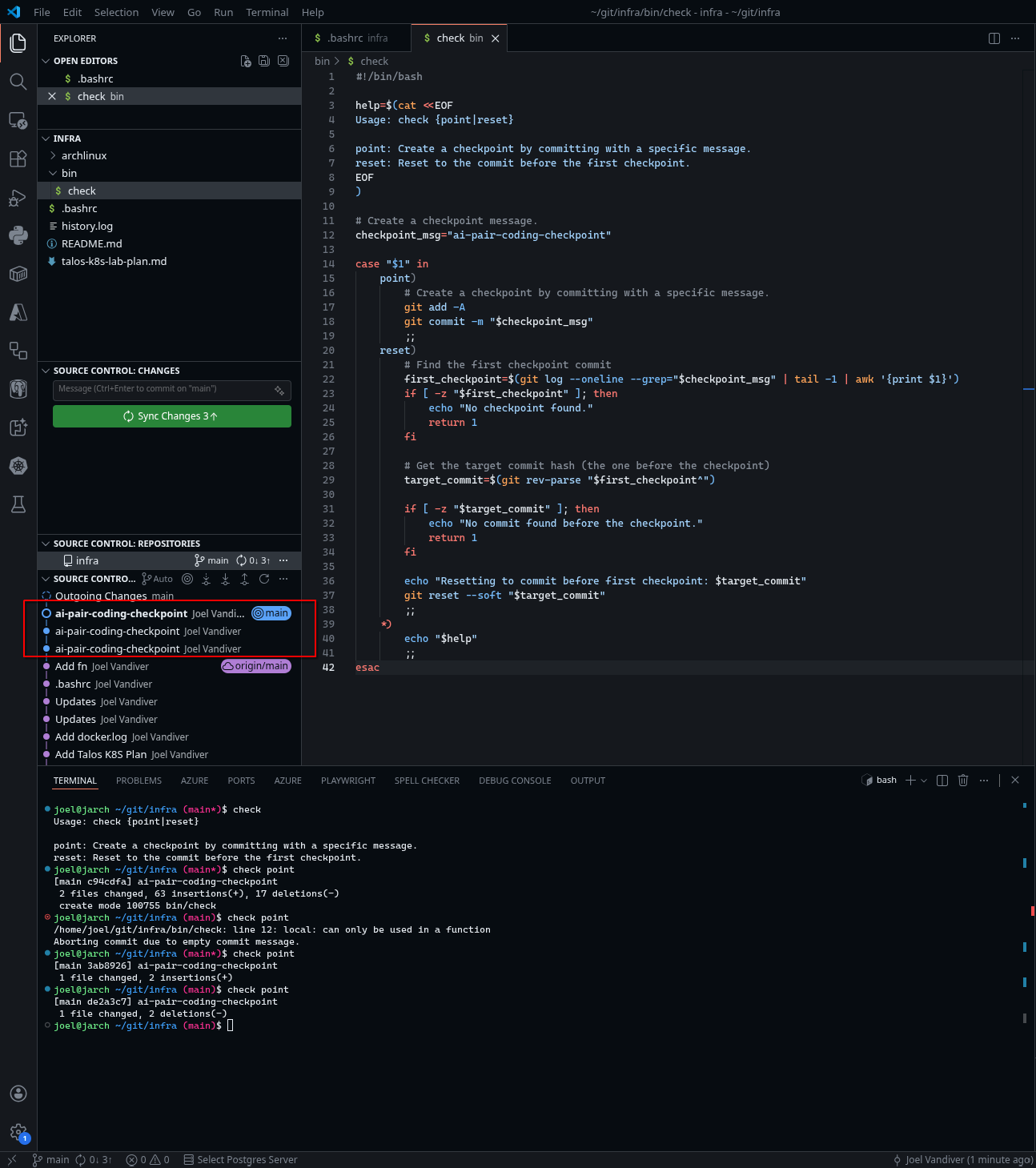Image resolution: width=1036 pixels, height=1168 pixels.
Task: Open the new terminal launch profile dropdown
Action: [924, 781]
